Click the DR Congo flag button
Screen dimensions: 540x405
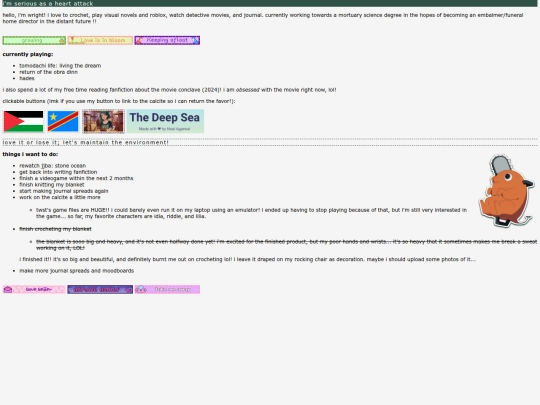(x=63, y=121)
